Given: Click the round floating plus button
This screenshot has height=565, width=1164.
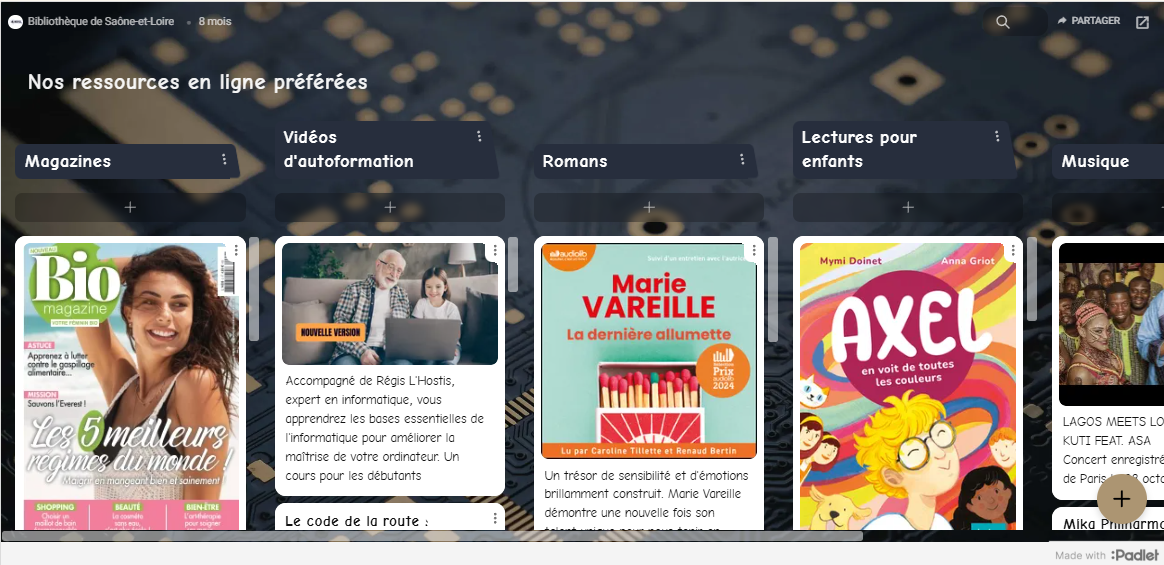Looking at the screenshot, I should 1121,499.
